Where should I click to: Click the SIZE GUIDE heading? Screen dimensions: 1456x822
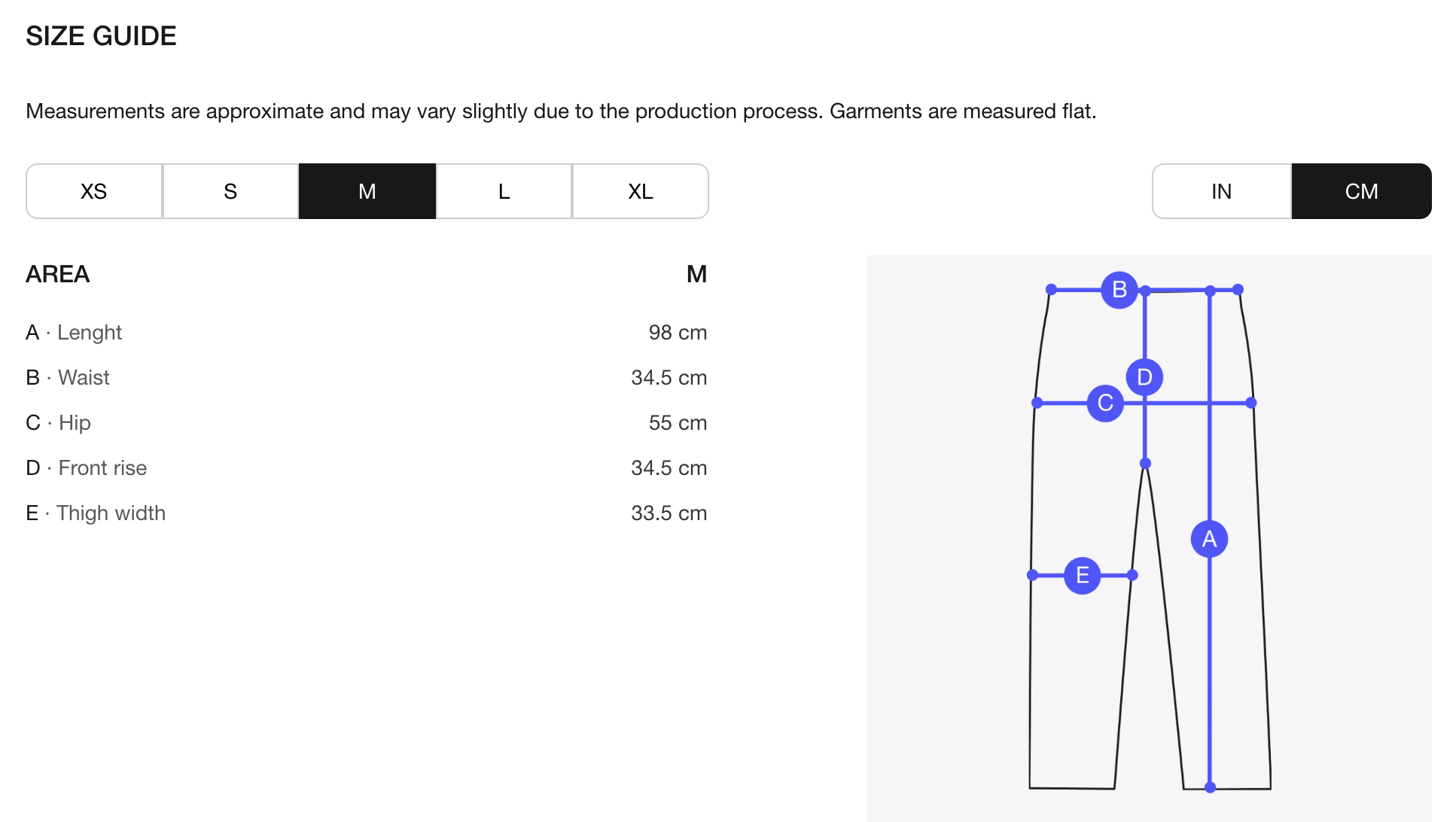coord(101,36)
